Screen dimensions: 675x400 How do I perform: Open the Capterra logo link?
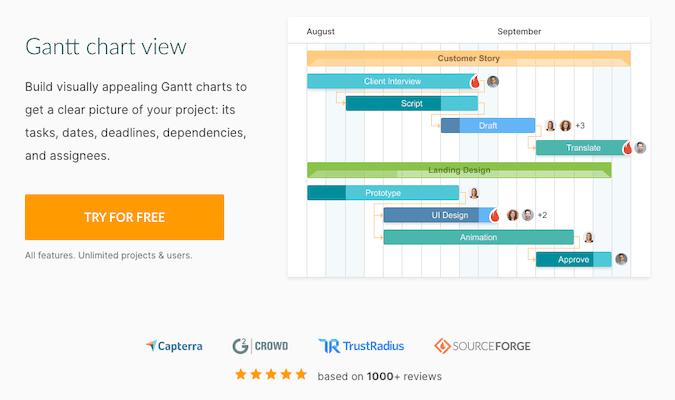(174, 346)
